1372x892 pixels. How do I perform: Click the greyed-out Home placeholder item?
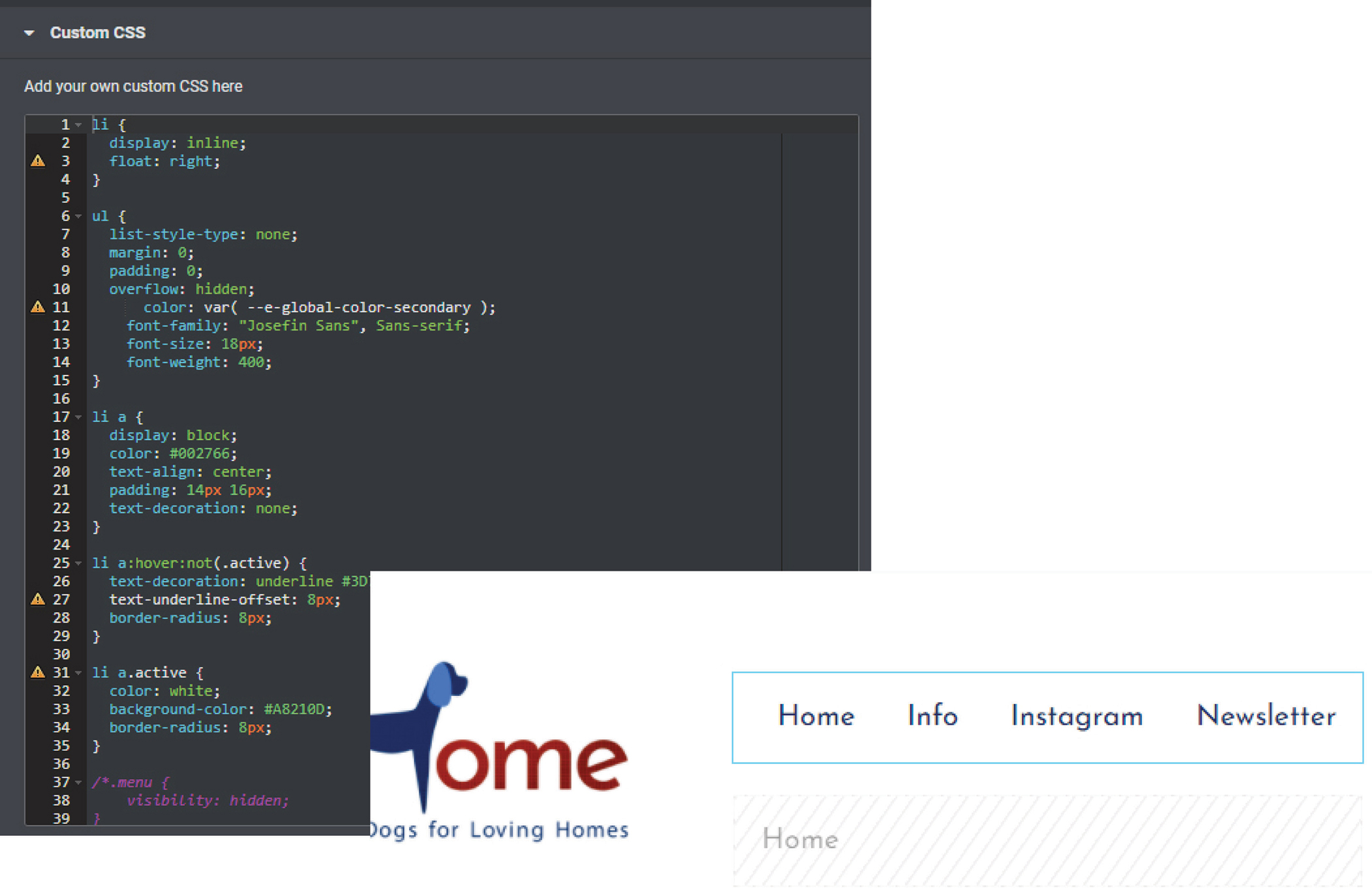pos(800,840)
